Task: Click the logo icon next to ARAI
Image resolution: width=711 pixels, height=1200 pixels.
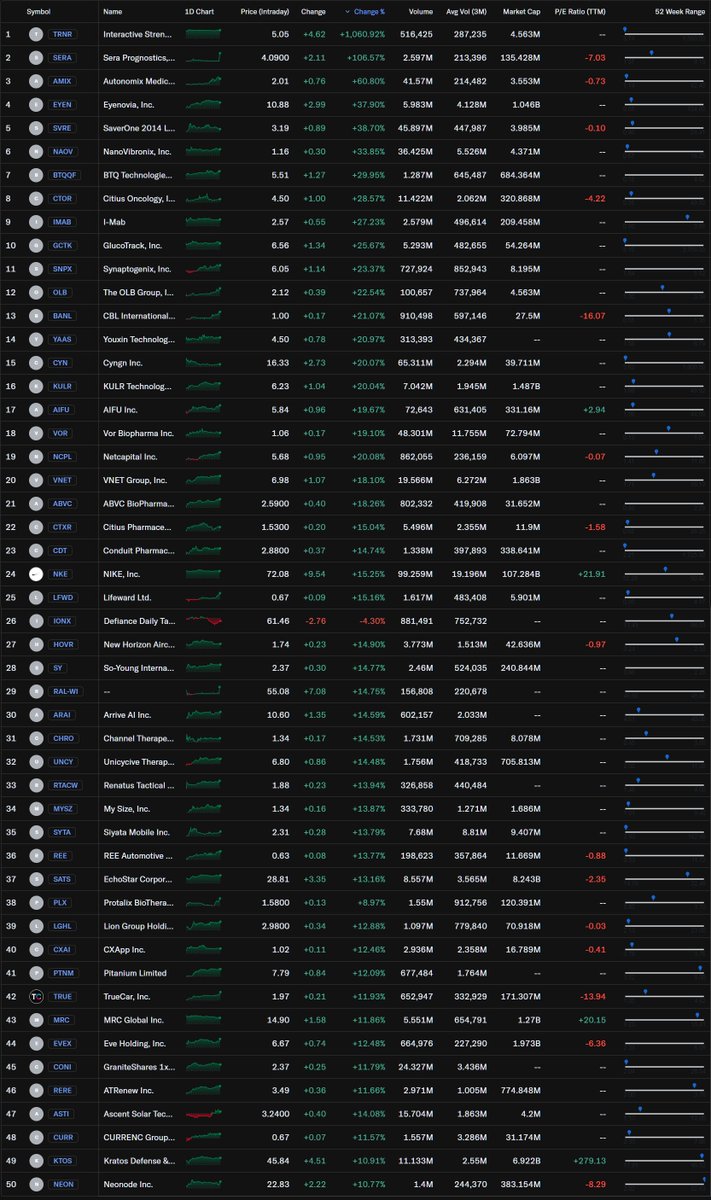Action: point(36,715)
